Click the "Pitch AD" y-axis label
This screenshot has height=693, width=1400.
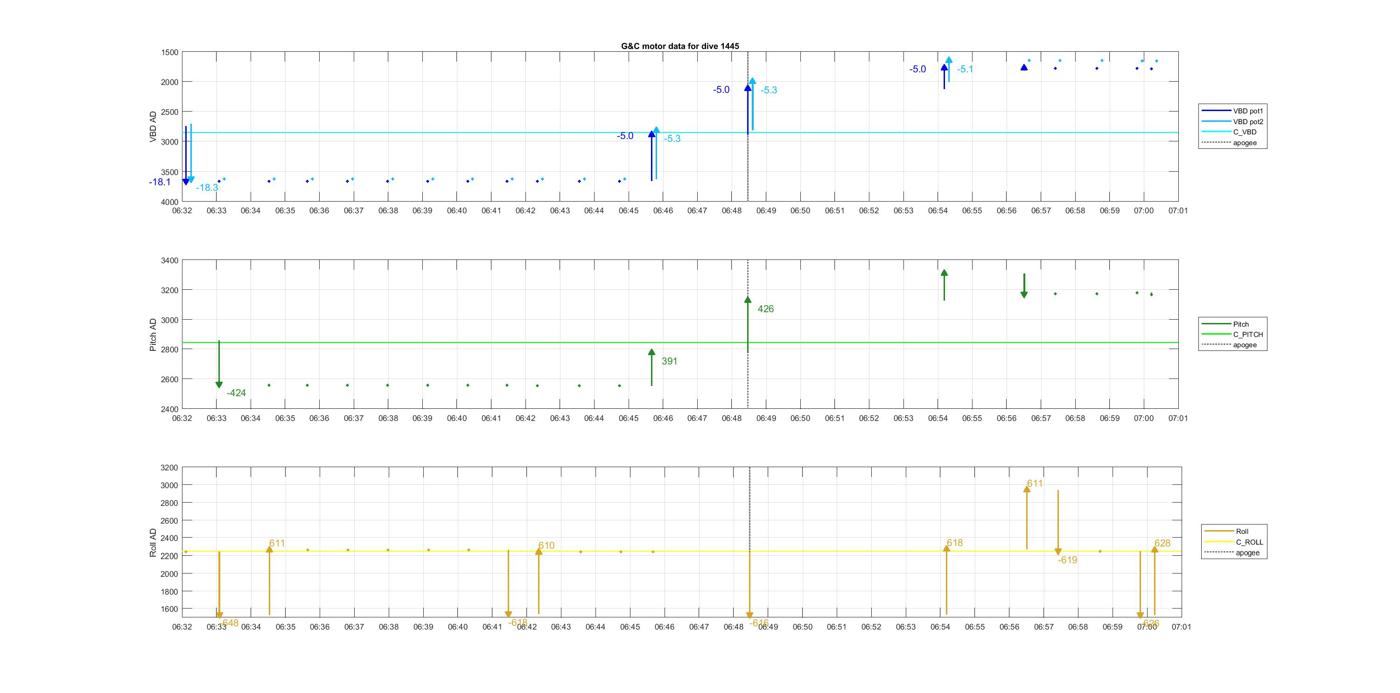[x=154, y=335]
